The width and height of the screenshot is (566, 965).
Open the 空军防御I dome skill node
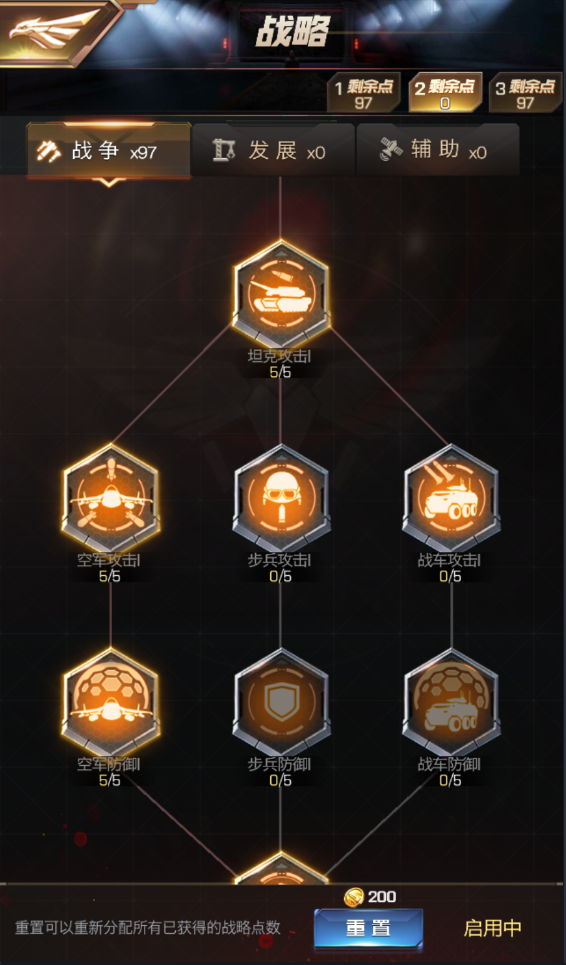111,703
